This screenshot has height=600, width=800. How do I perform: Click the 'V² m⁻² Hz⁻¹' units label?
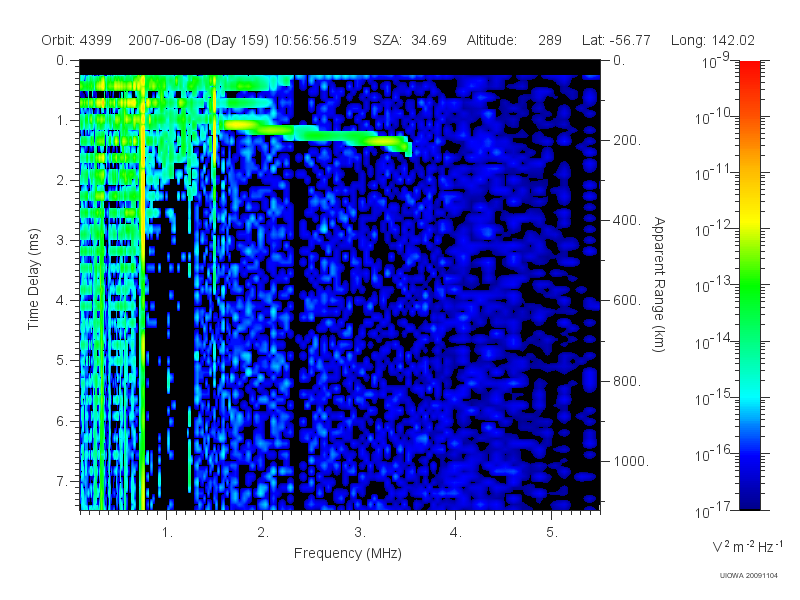[x=747, y=546]
